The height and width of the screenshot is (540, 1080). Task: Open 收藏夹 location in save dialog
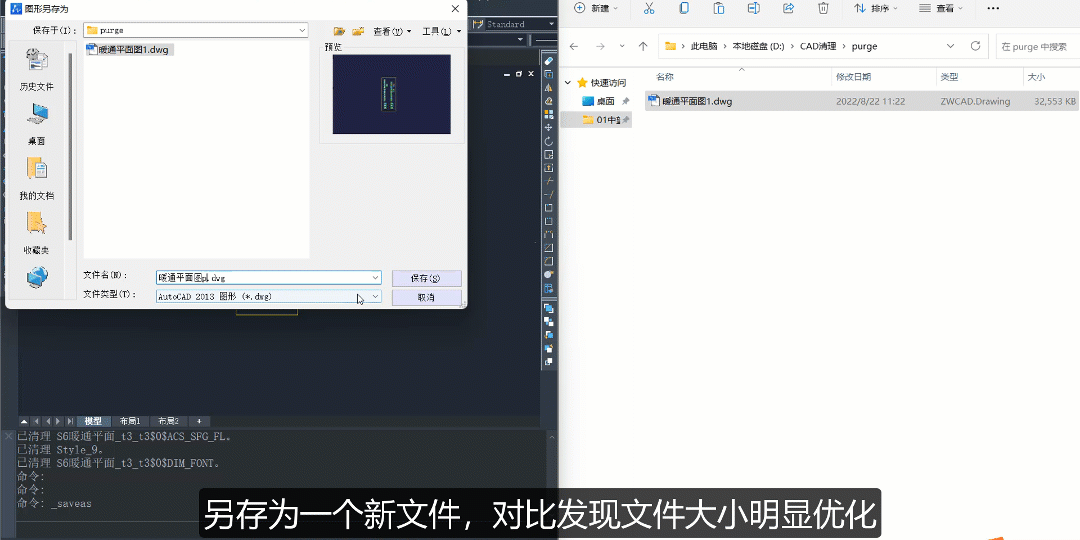click(x=37, y=233)
